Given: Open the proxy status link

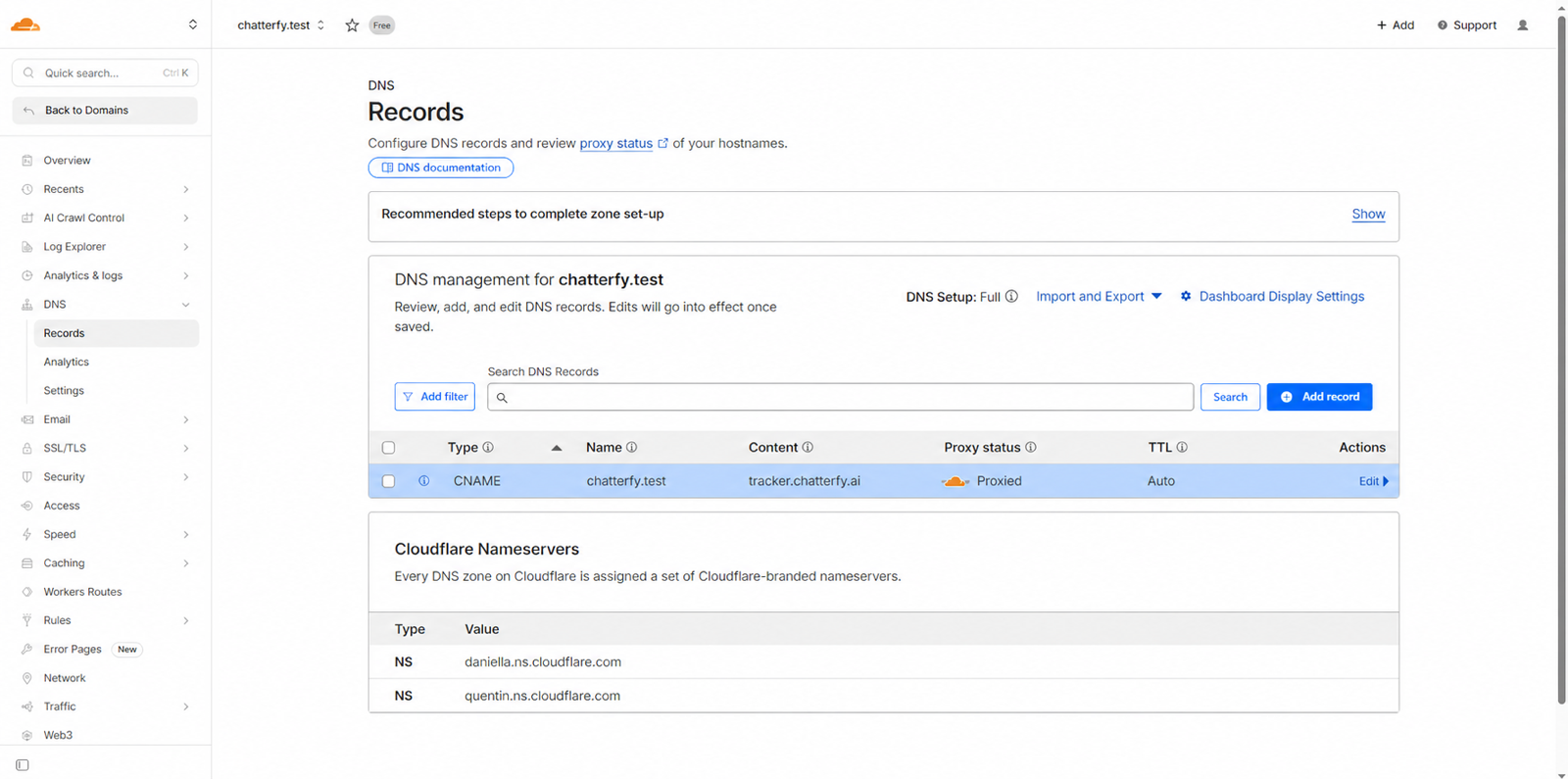Looking at the screenshot, I should 615,143.
